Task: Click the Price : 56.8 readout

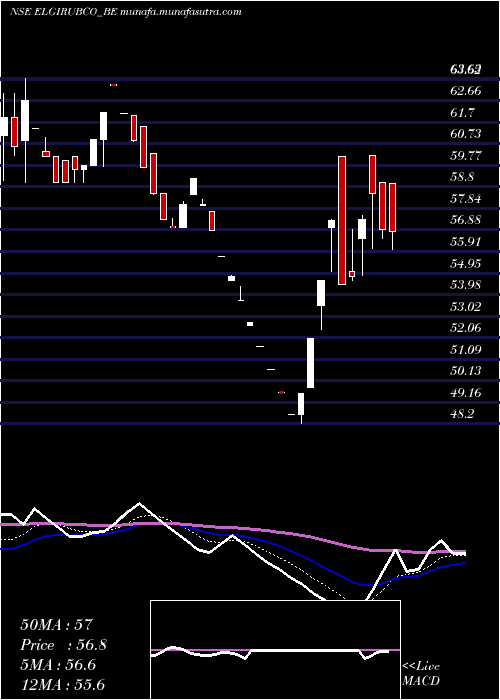Action: 63,645
